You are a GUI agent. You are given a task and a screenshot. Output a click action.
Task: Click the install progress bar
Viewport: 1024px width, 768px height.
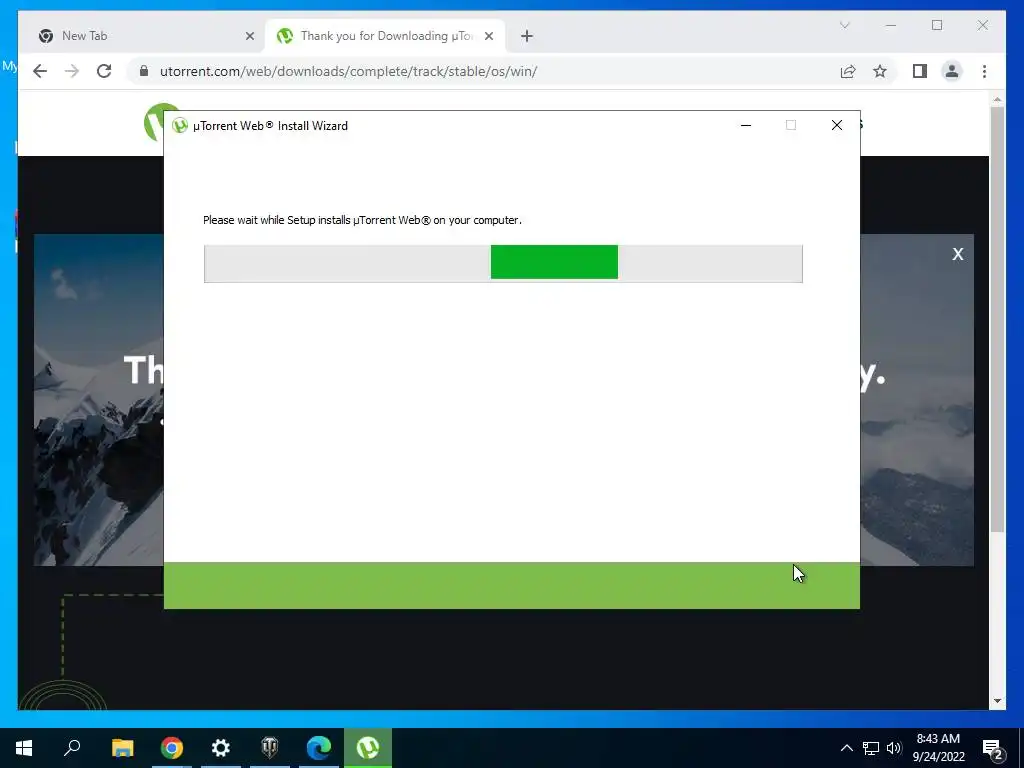(503, 264)
